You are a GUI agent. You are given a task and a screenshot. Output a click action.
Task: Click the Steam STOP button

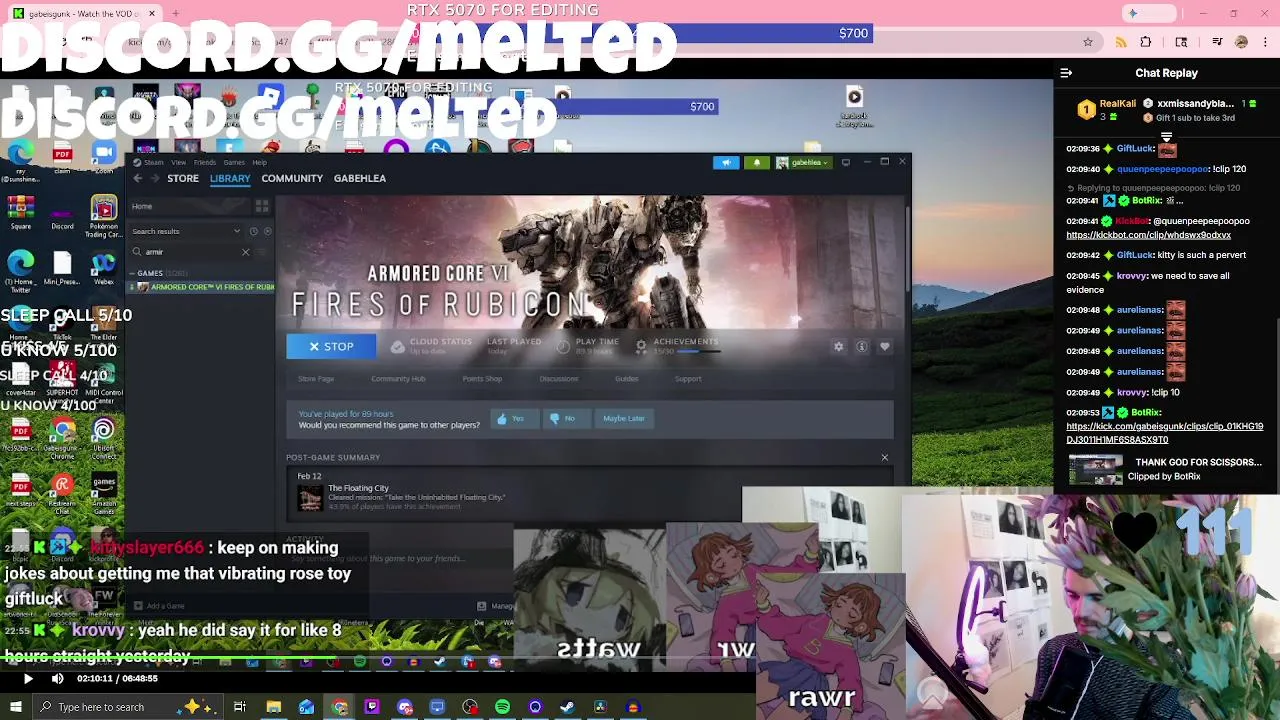[x=331, y=346]
